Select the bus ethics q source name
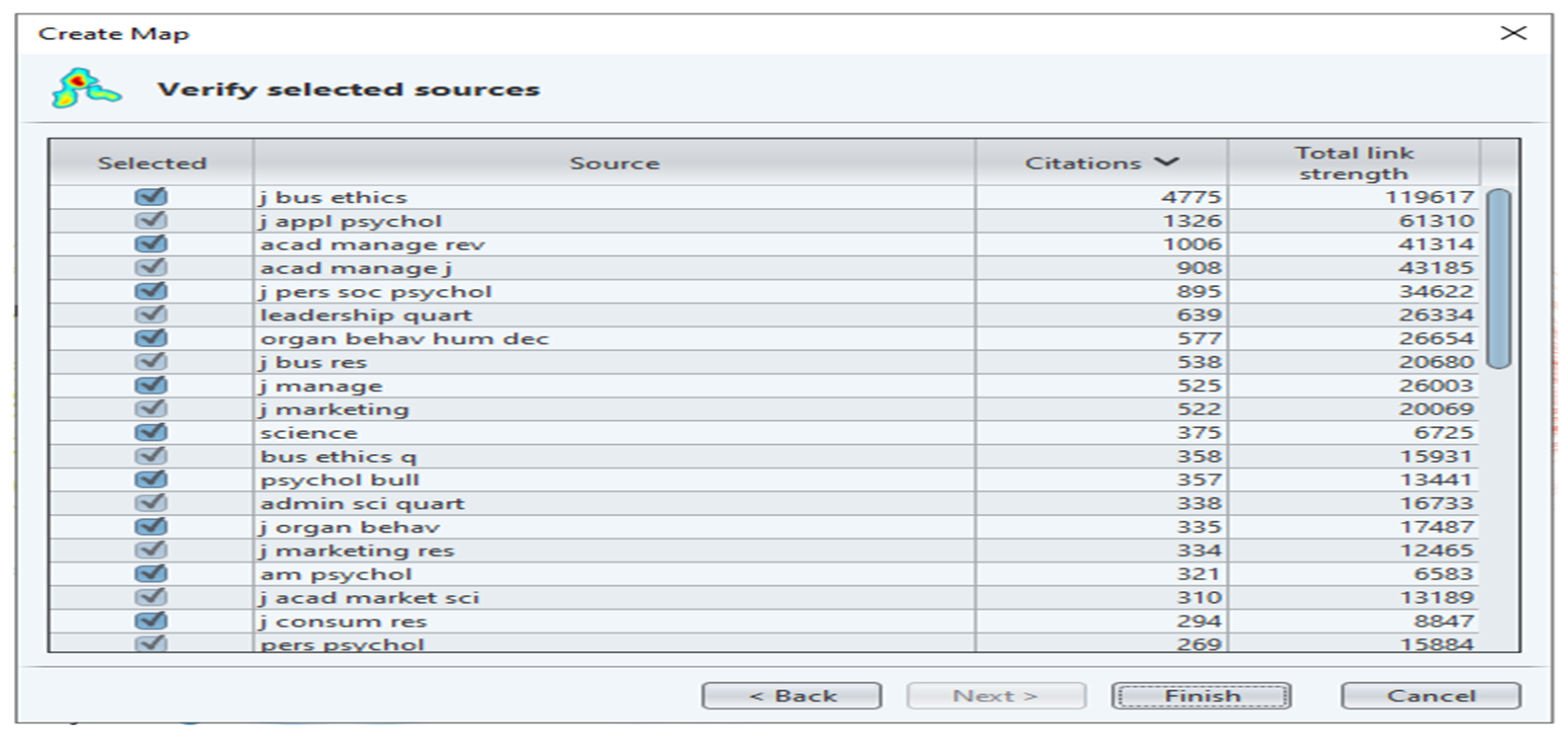 339,457
